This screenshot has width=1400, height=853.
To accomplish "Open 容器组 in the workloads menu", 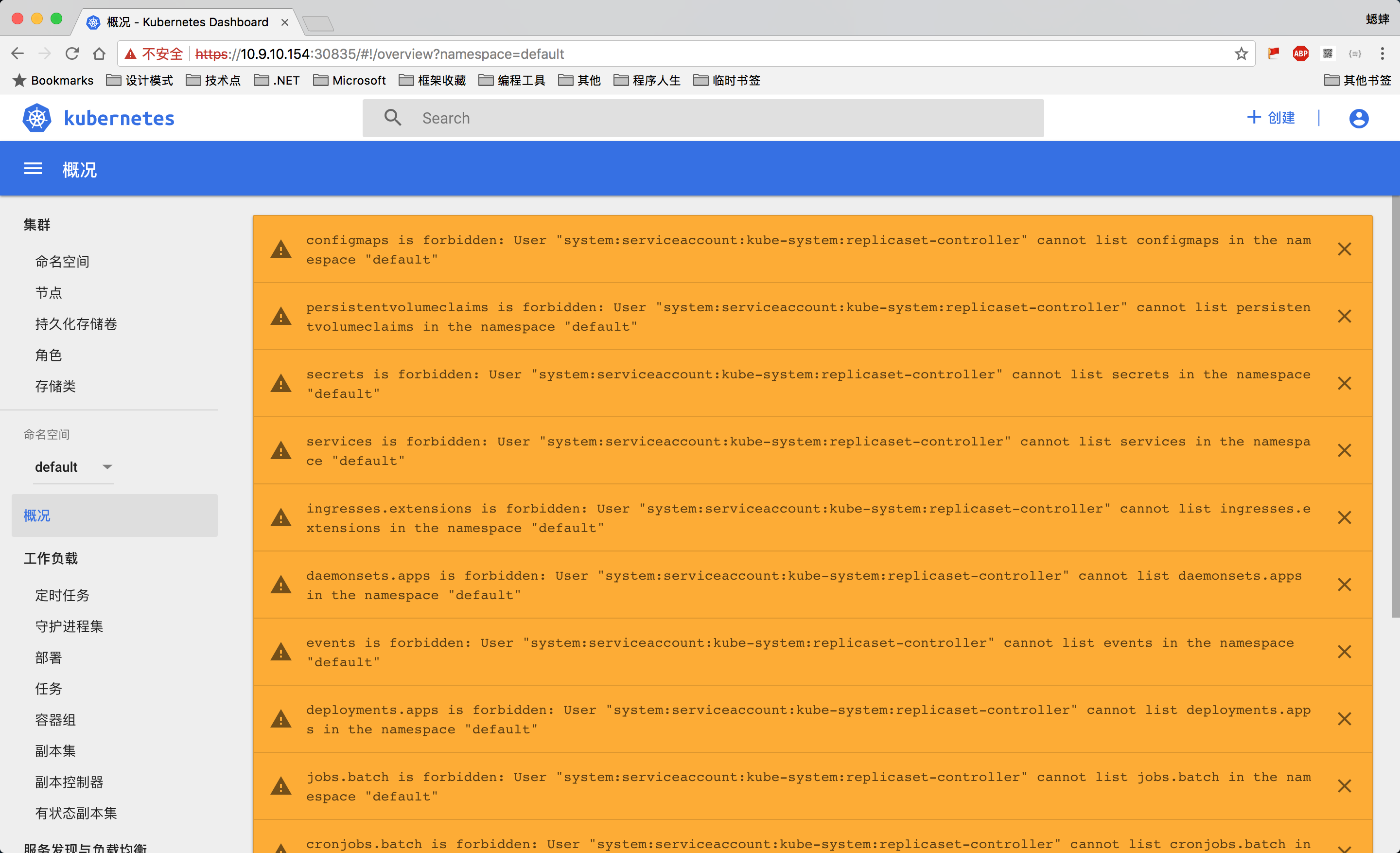I will (56, 720).
